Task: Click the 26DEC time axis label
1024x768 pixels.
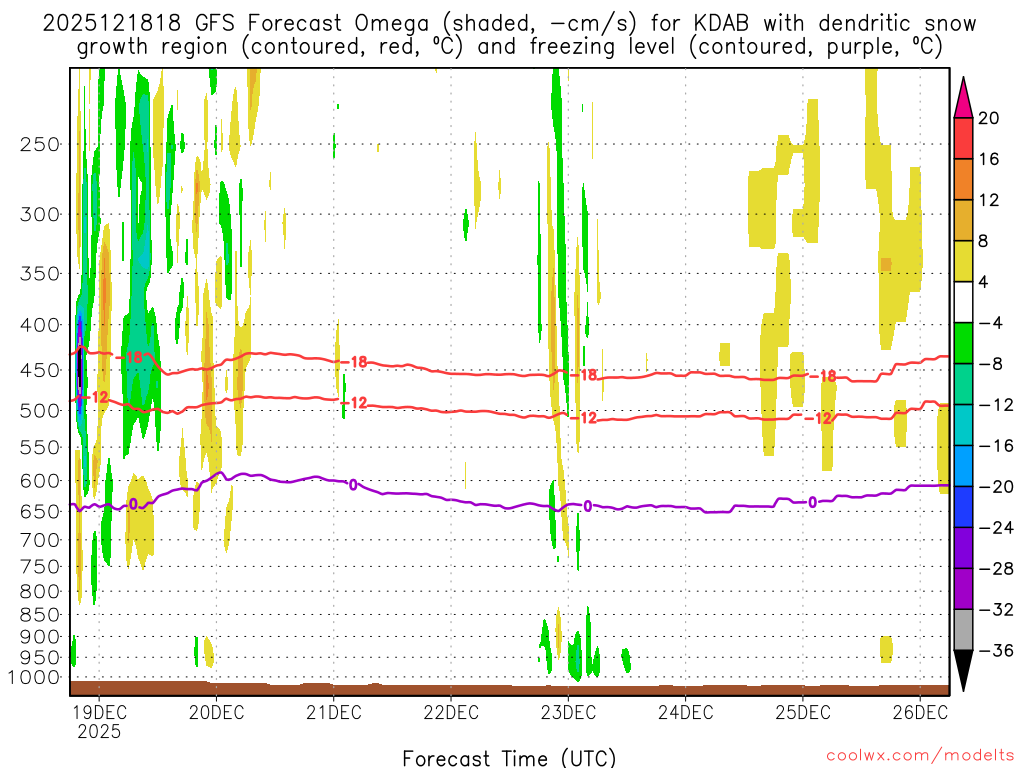Action: [920, 712]
